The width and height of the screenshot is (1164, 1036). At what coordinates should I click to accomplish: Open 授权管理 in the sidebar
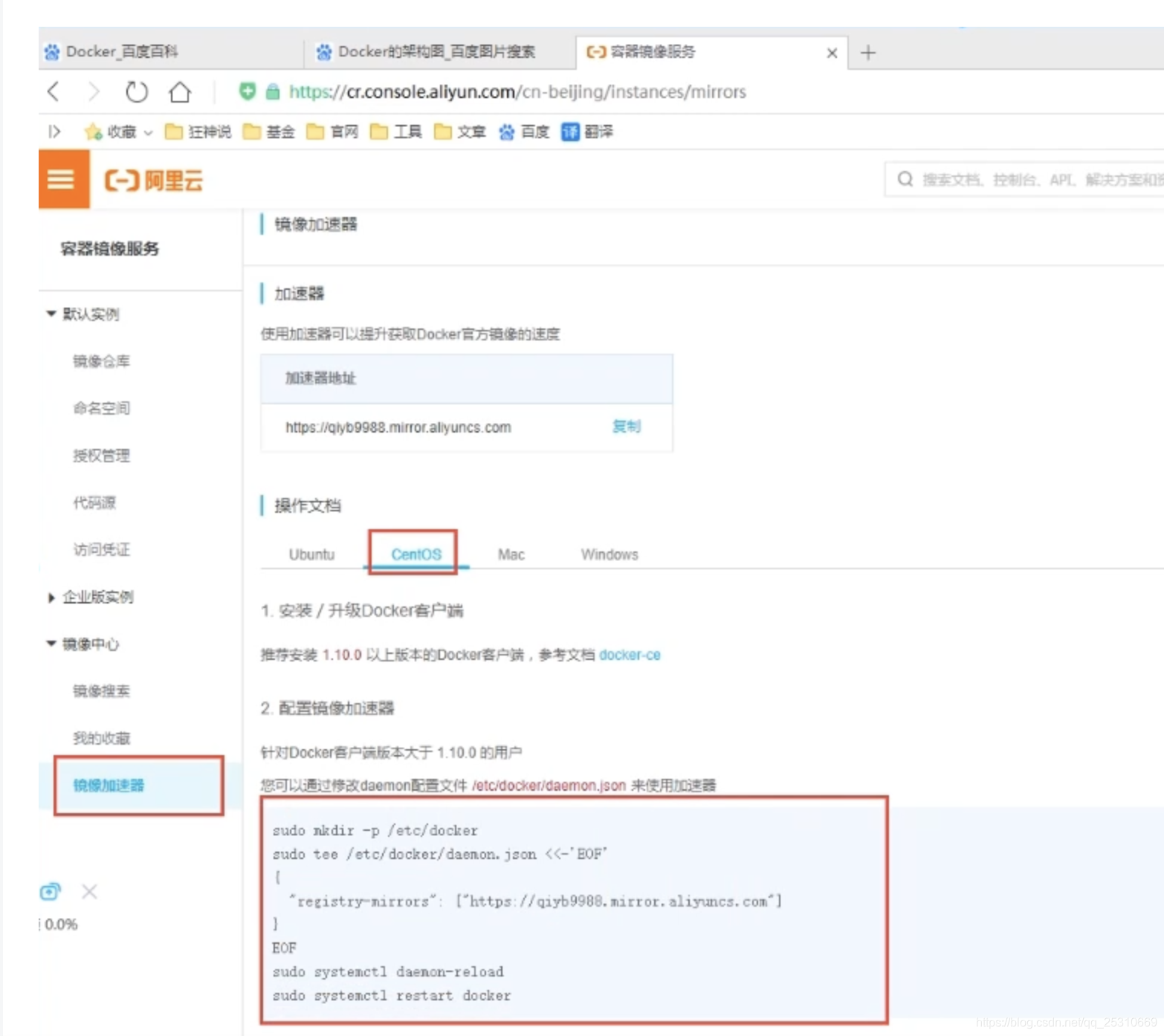click(101, 456)
